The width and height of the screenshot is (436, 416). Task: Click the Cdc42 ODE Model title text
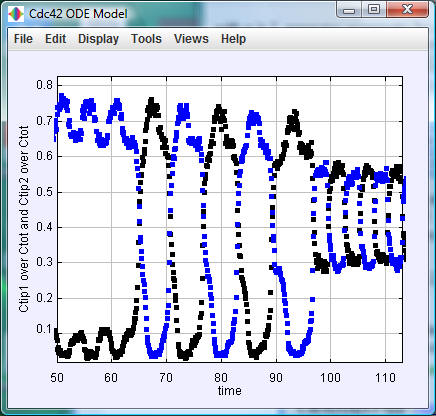[78, 14]
